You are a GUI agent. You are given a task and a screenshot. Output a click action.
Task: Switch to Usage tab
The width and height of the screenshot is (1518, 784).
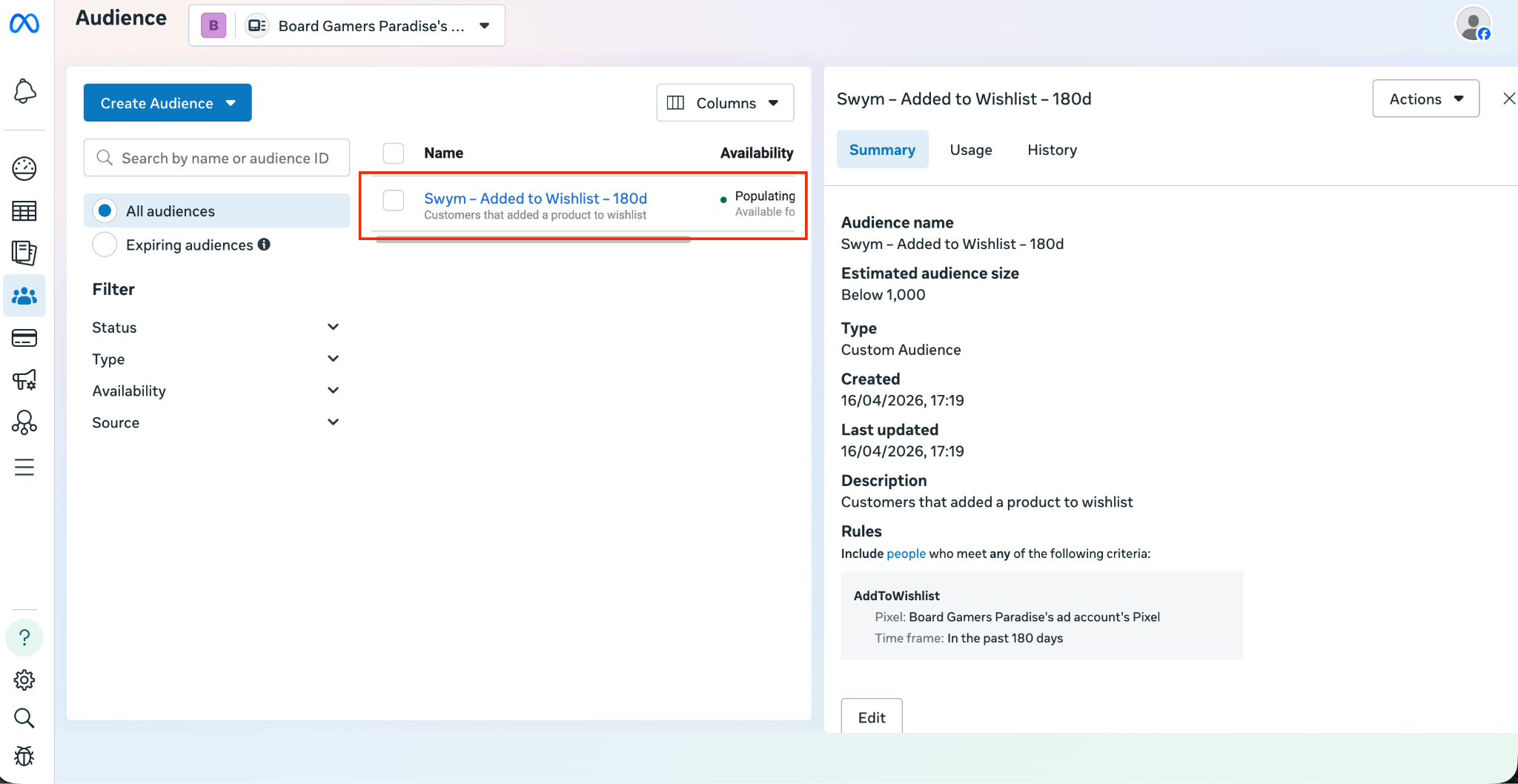click(x=971, y=150)
